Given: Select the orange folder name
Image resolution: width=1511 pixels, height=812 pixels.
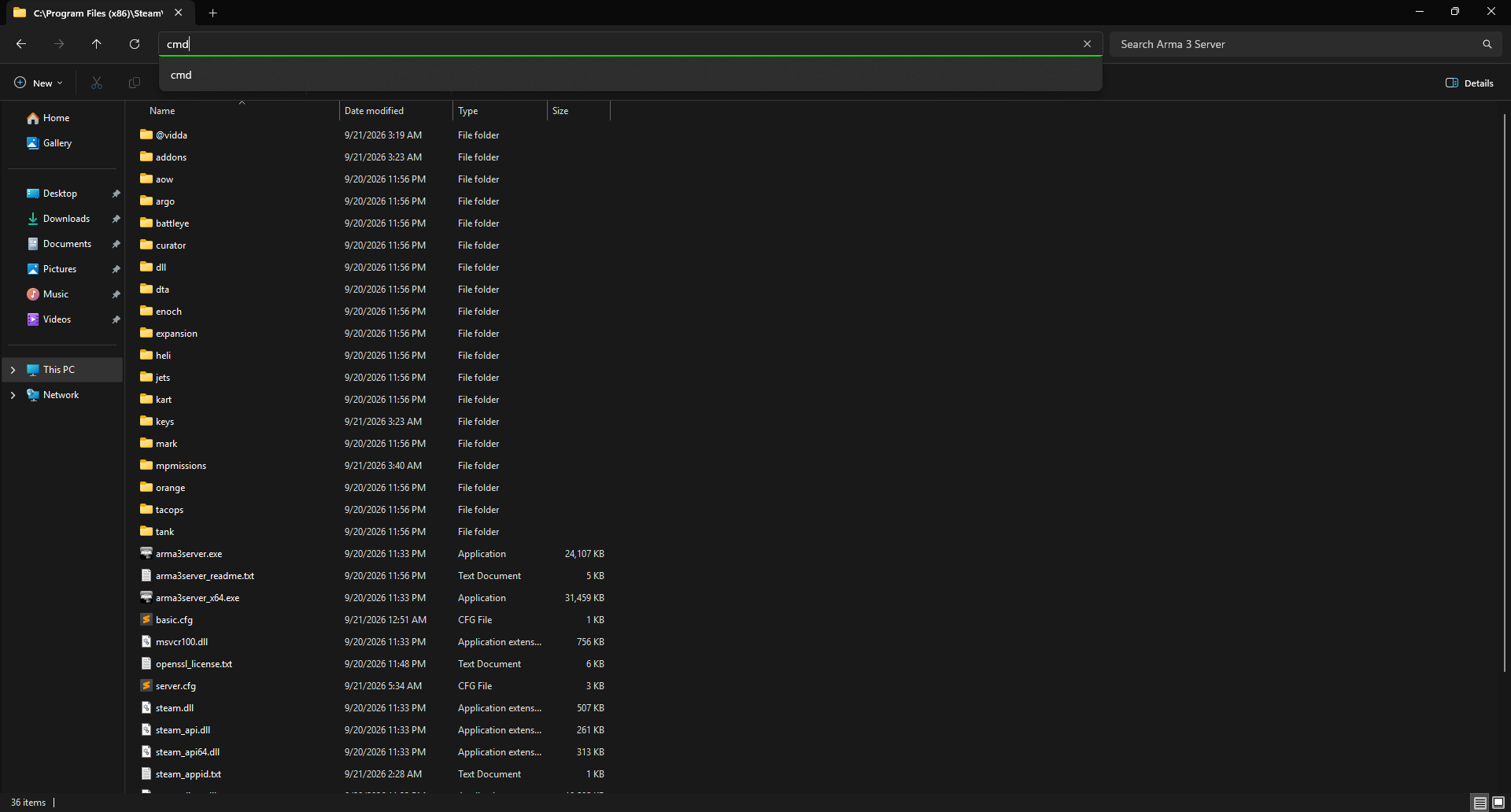Looking at the screenshot, I should (x=170, y=488).
